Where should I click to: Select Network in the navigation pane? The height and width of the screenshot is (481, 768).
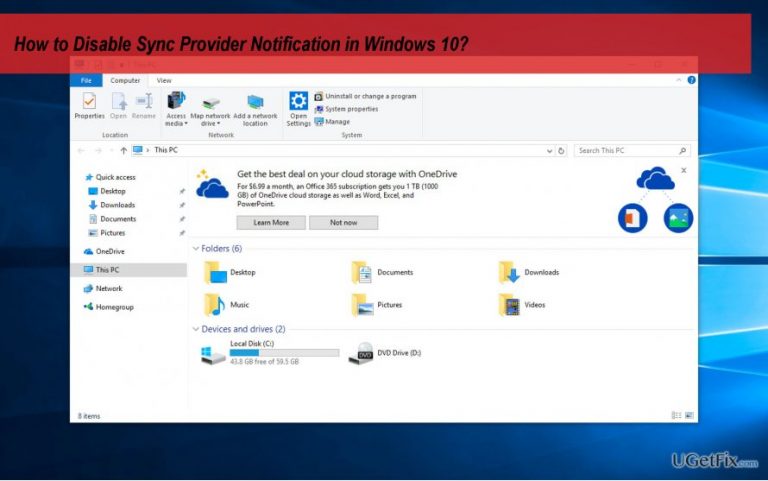pyautogui.click(x=103, y=289)
